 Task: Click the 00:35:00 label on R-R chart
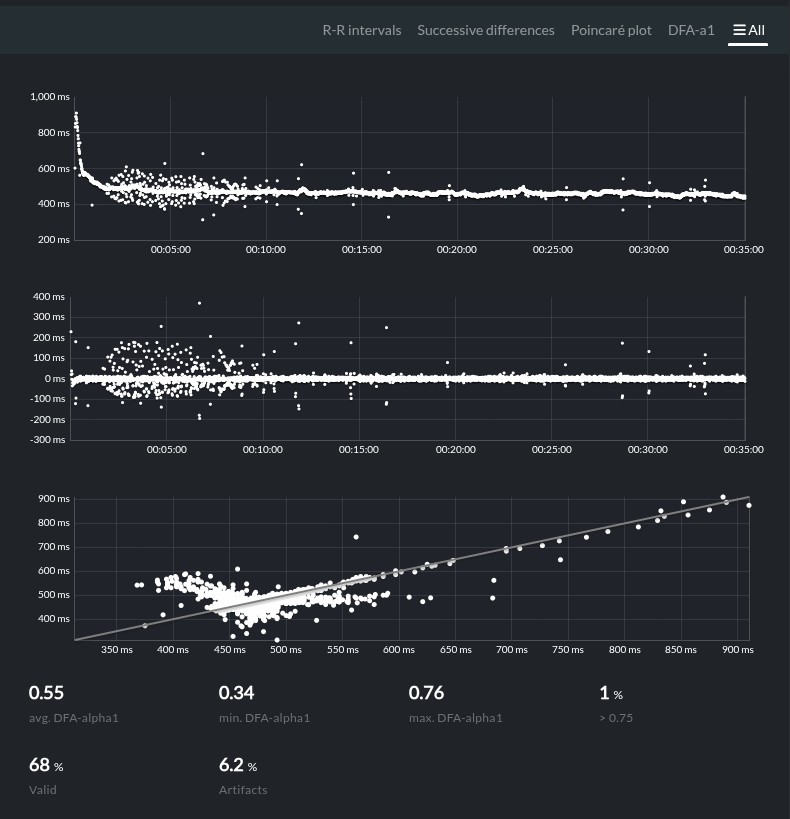point(743,250)
